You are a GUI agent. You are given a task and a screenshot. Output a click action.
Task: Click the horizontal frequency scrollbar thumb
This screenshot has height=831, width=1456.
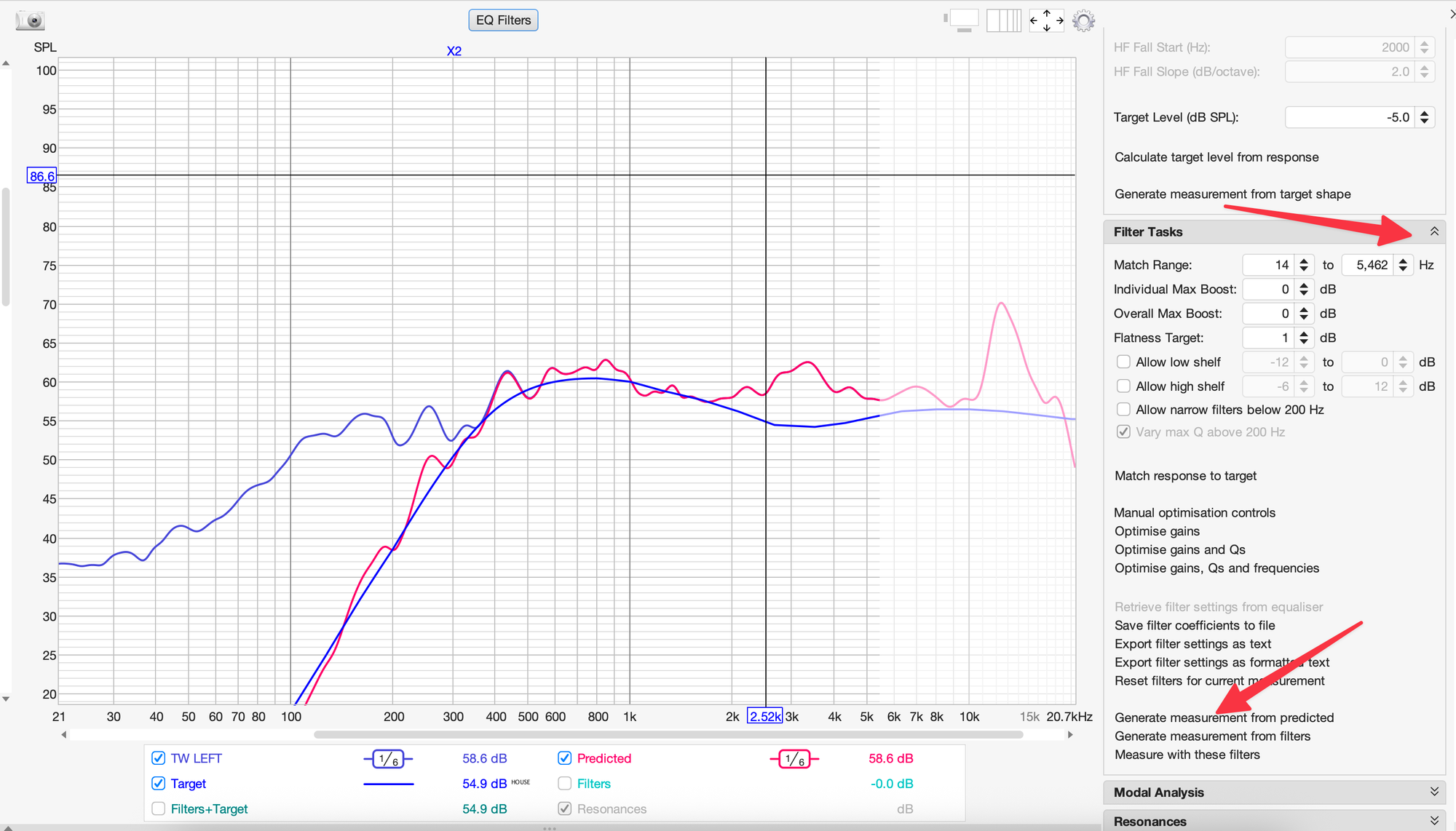pos(668,735)
